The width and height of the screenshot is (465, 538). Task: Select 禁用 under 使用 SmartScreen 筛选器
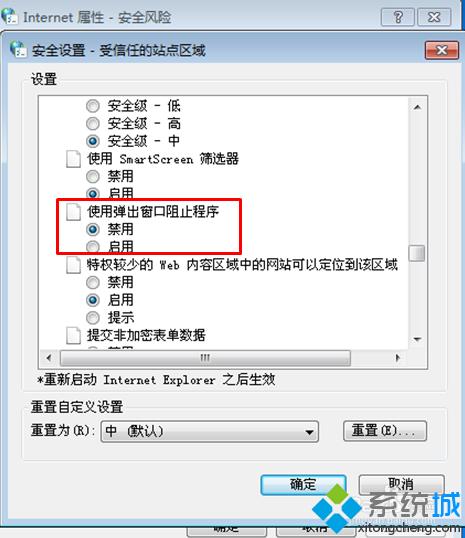[93, 177]
